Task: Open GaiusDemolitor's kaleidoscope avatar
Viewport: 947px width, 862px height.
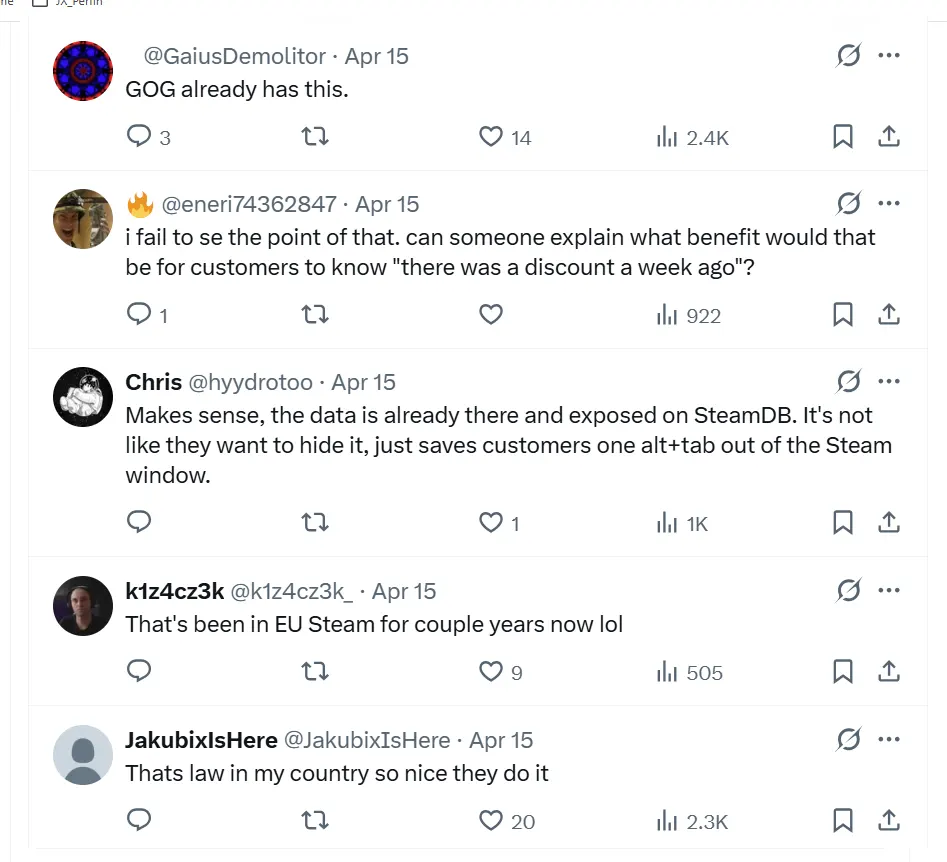Action: coord(83,71)
